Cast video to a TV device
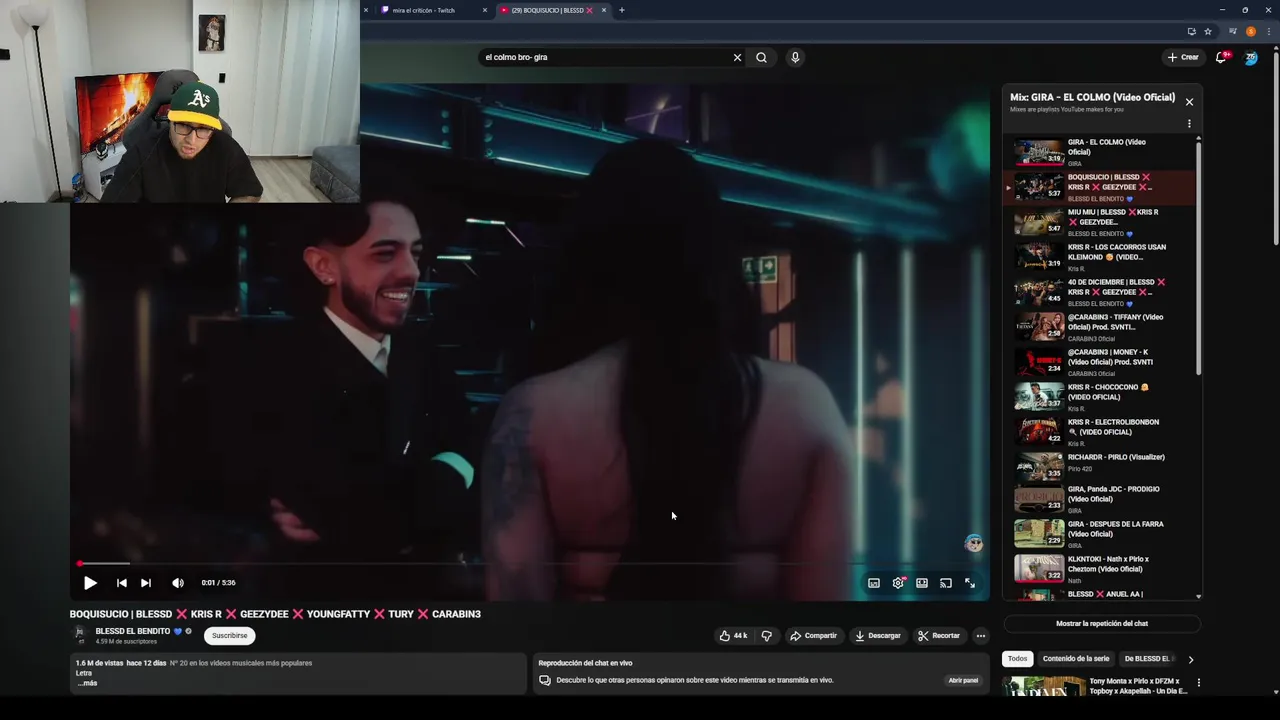 click(x=946, y=583)
